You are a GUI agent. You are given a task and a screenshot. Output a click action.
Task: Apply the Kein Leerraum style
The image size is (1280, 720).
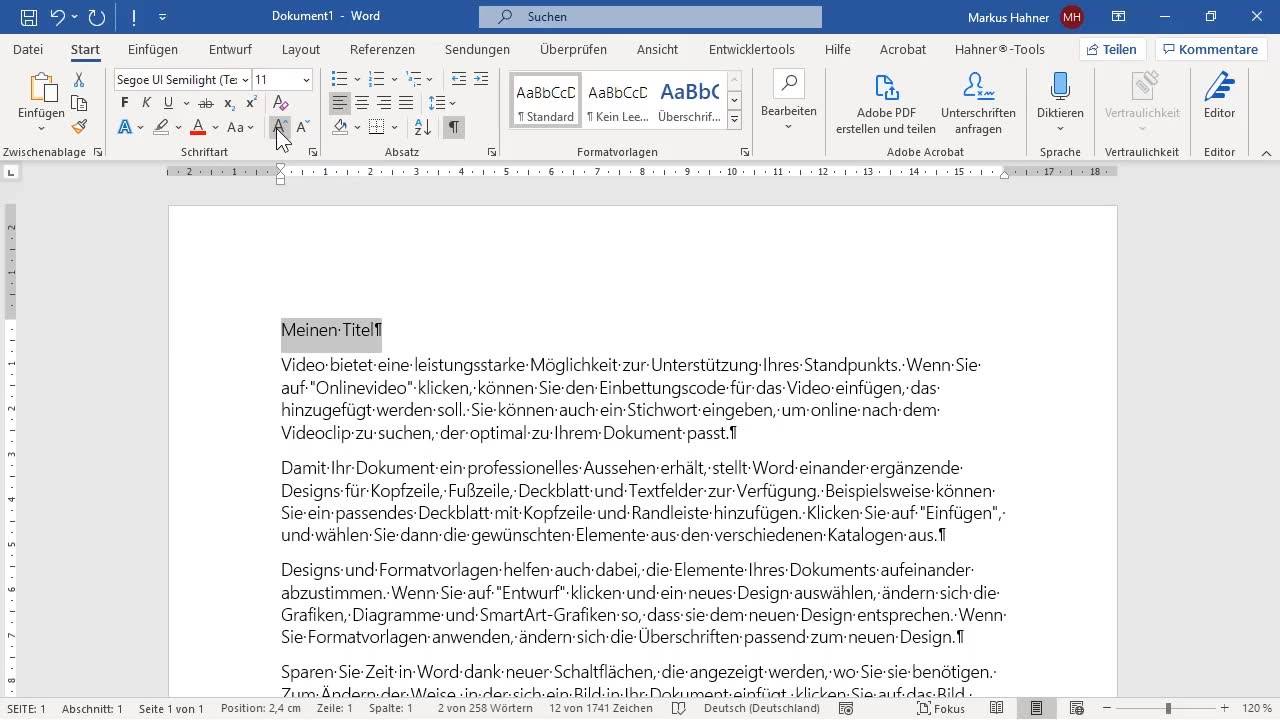(x=618, y=100)
